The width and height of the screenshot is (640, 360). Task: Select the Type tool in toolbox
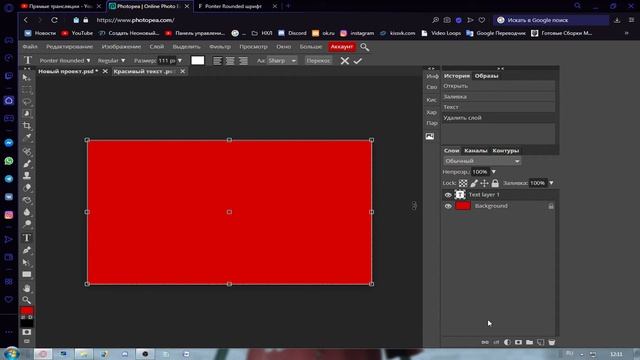[x=27, y=238]
